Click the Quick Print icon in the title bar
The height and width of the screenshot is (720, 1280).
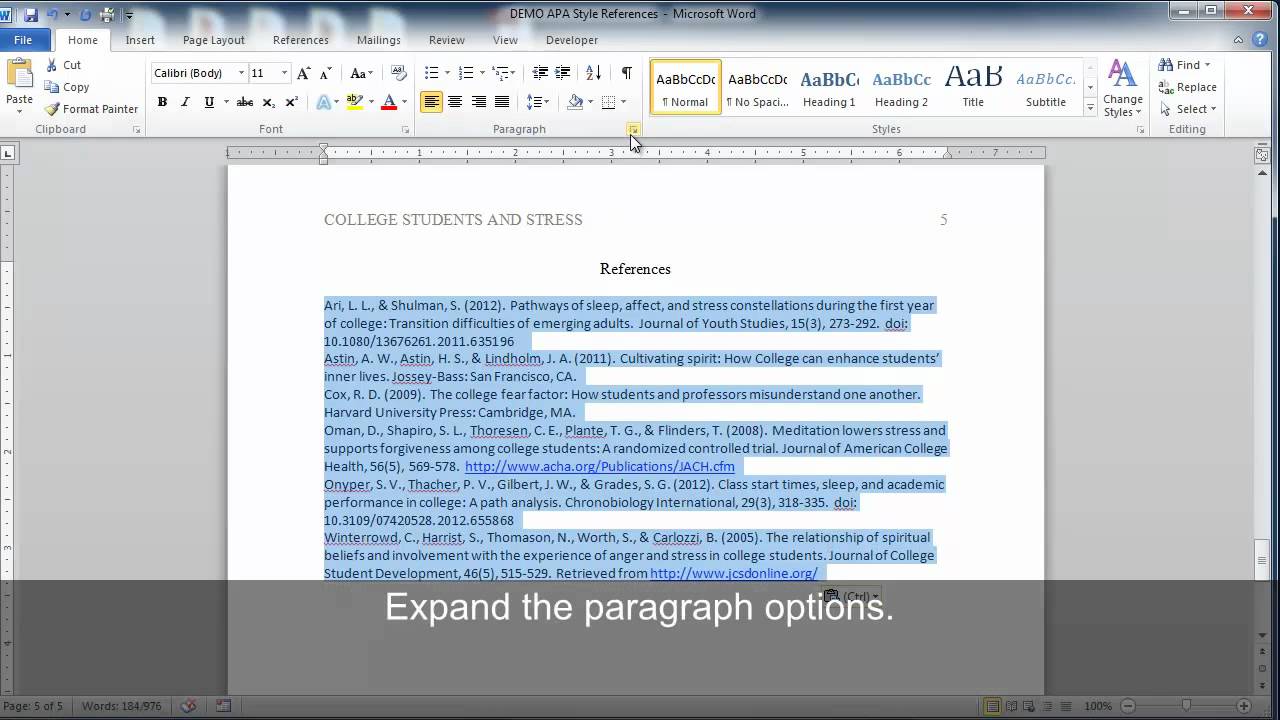coord(107,15)
